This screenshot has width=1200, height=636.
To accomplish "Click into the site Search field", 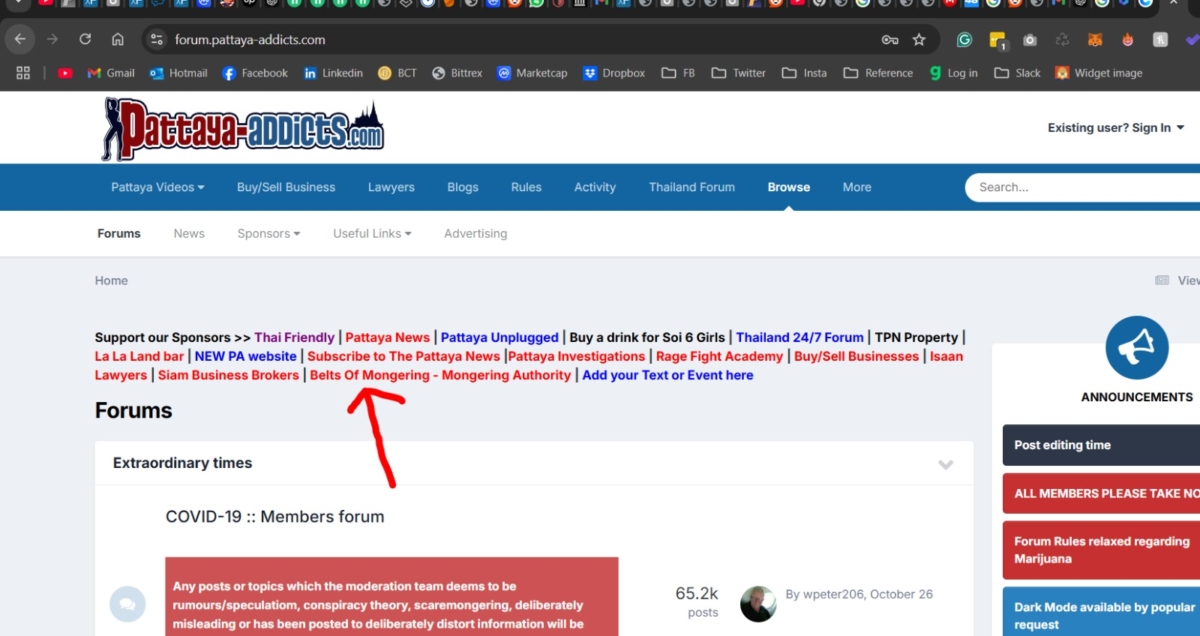I will 1080,187.
